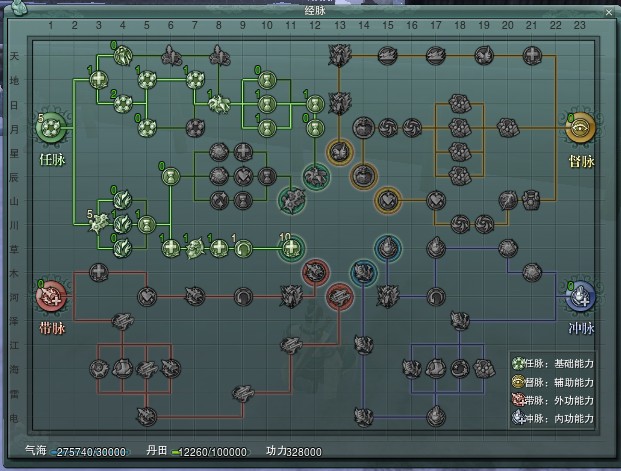
Task: Click the 带脉：外功能力 legend entry
Action: [x=553, y=399]
